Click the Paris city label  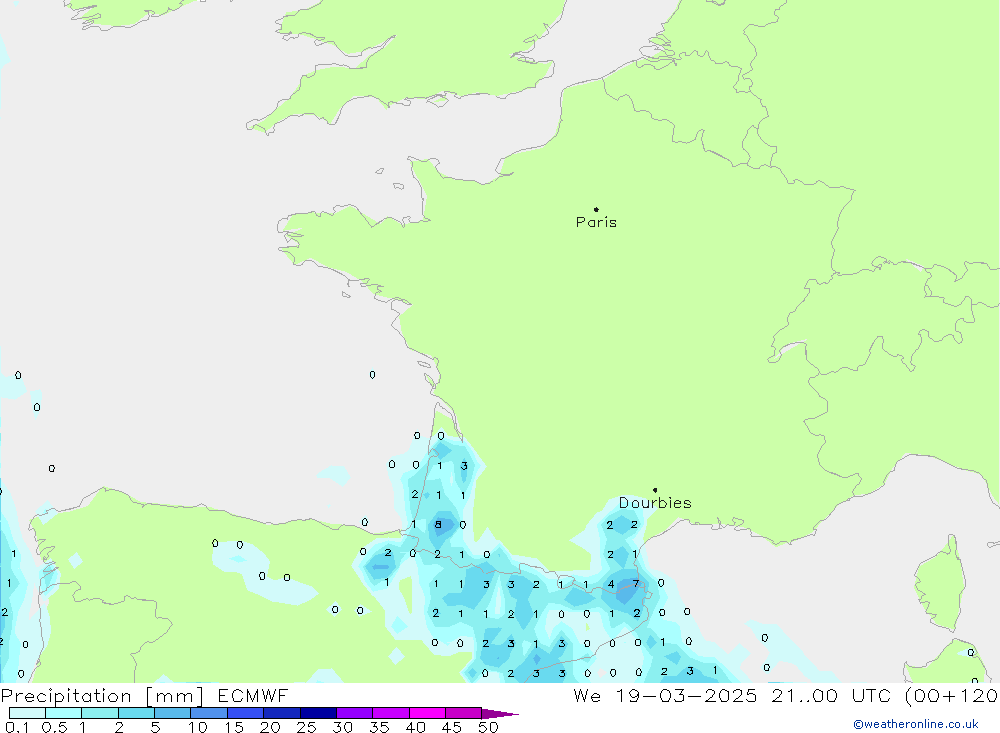tap(596, 222)
